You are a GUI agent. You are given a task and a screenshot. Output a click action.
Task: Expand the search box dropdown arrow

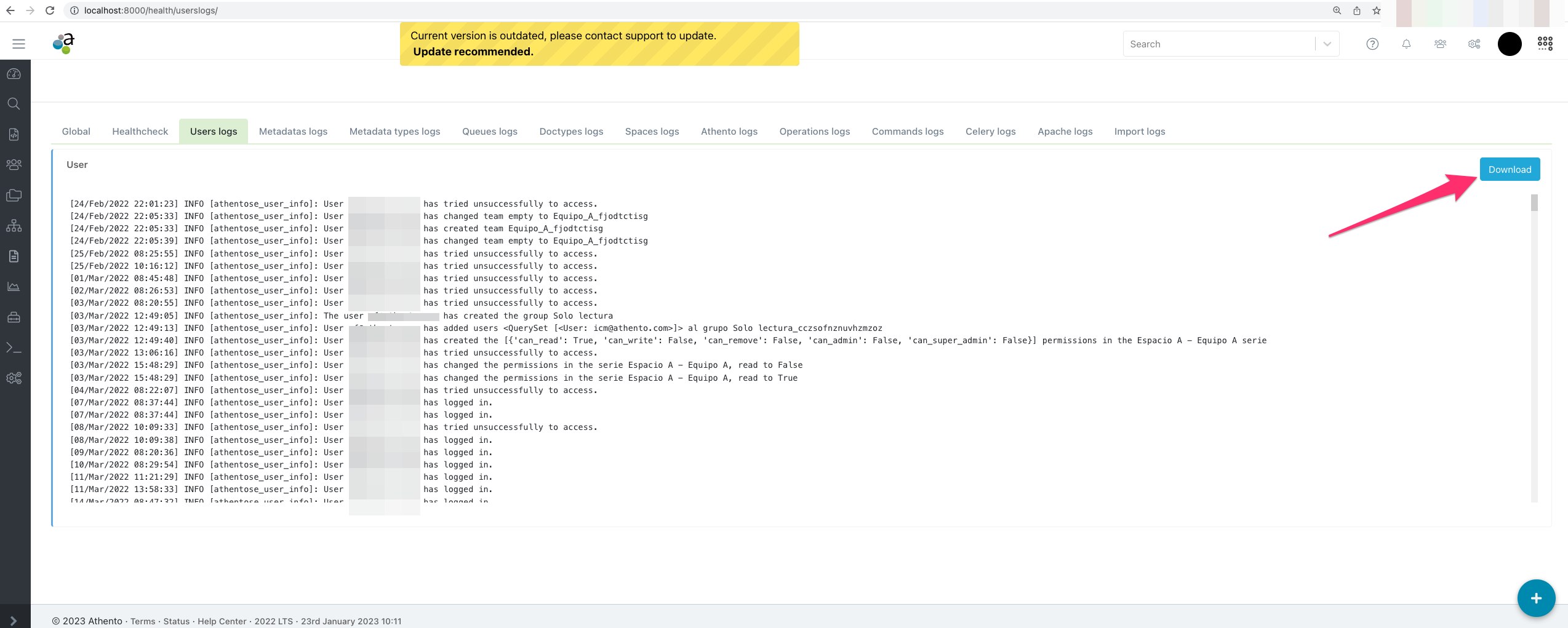pos(1327,44)
